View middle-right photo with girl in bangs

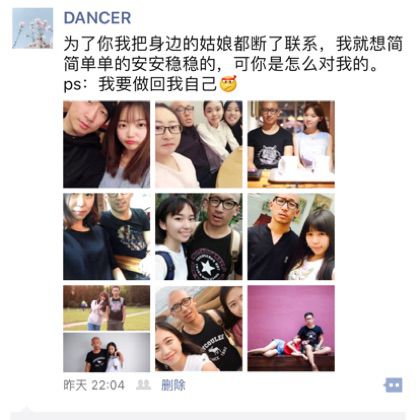(291, 236)
